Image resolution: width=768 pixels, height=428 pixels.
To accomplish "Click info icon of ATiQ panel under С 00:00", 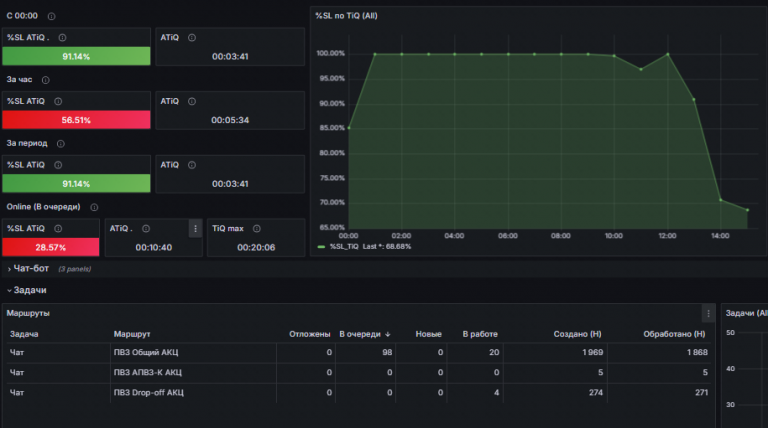I will 192,38.
